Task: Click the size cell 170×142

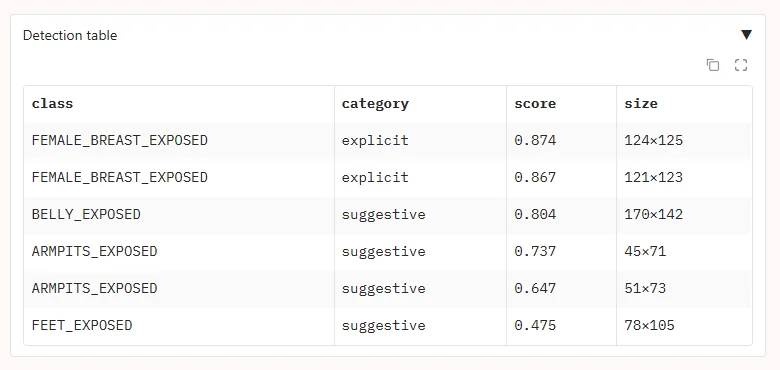Action: tap(684, 215)
